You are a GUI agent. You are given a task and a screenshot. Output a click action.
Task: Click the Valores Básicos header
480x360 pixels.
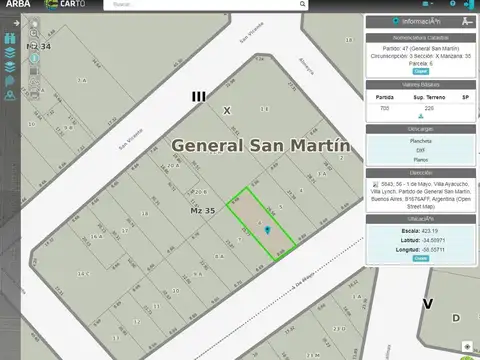(x=421, y=85)
